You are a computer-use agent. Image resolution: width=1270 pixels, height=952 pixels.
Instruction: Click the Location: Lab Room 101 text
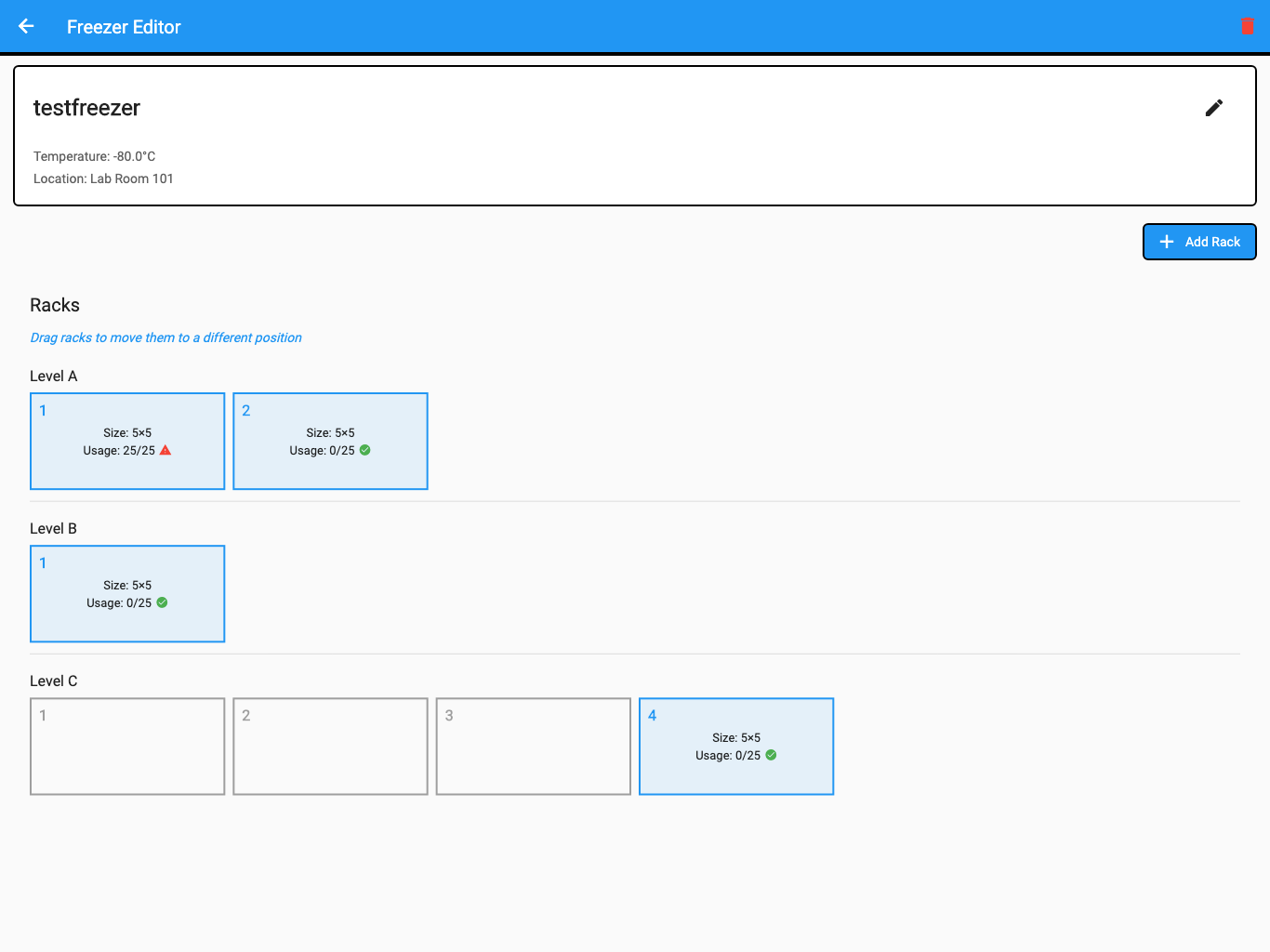click(x=103, y=178)
